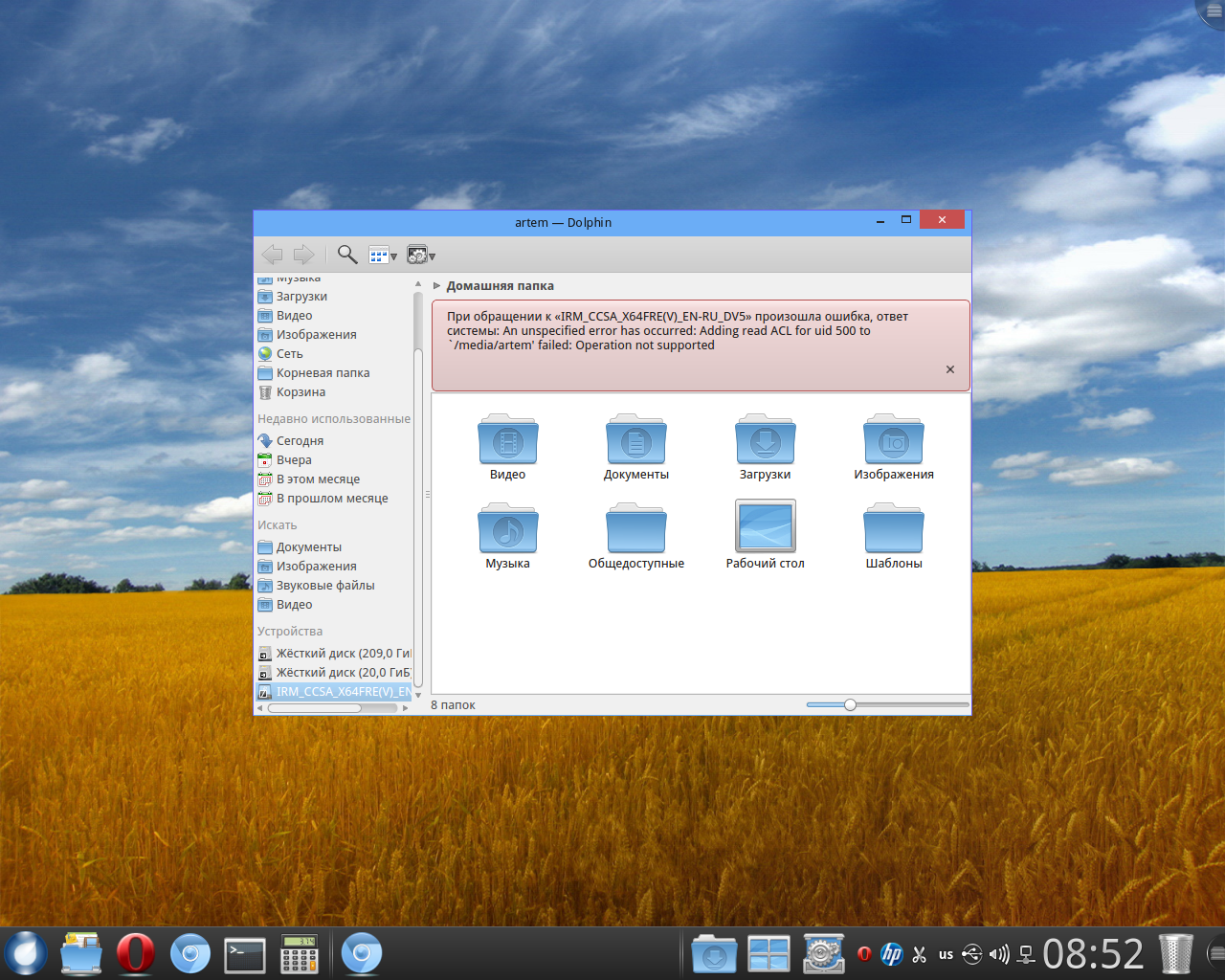Screen dimensions: 1225x980
Task: Open the terminal from the taskbar
Action: click(245, 953)
